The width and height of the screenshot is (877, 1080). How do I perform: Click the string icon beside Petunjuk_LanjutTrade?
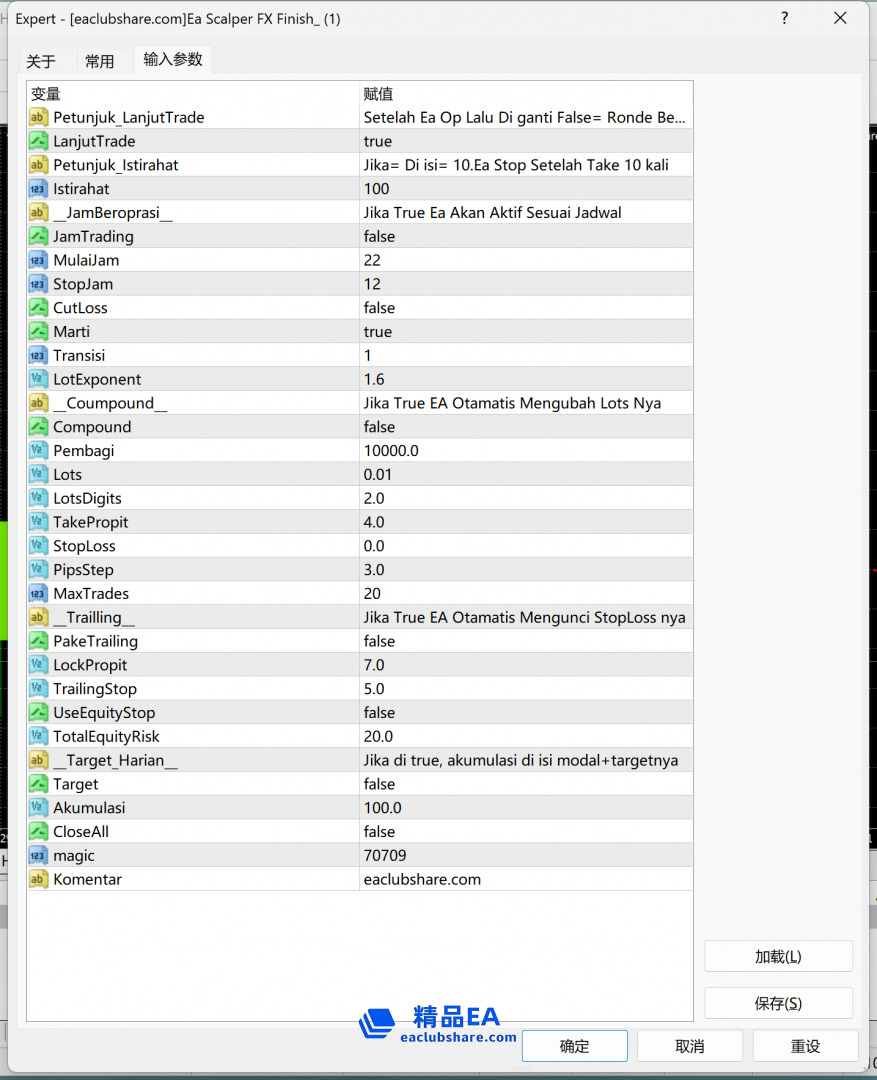click(39, 118)
